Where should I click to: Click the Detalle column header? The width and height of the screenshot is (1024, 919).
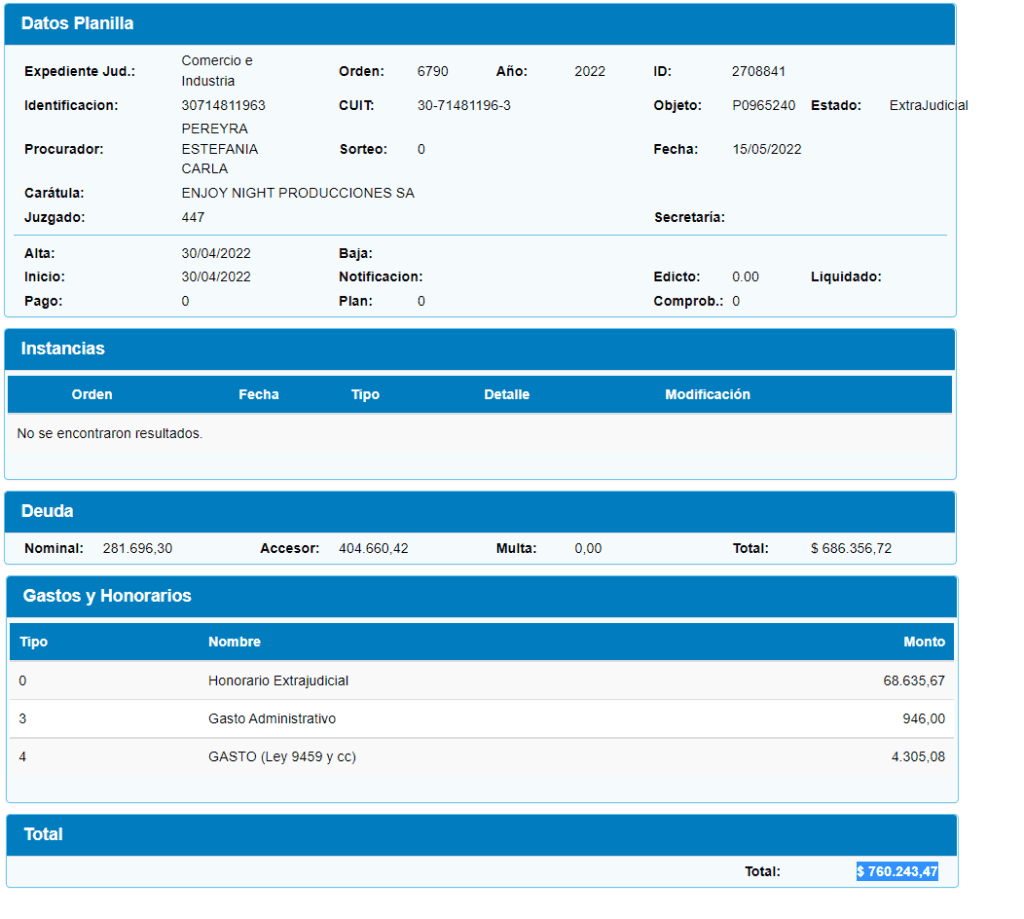pos(506,395)
